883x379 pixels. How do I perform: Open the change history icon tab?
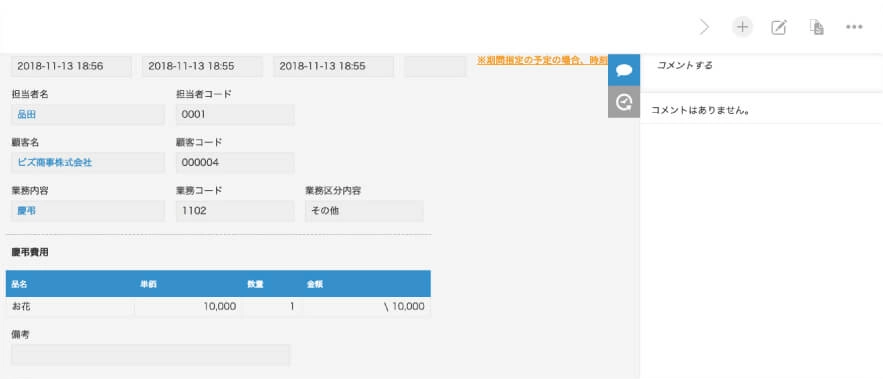tap(624, 102)
